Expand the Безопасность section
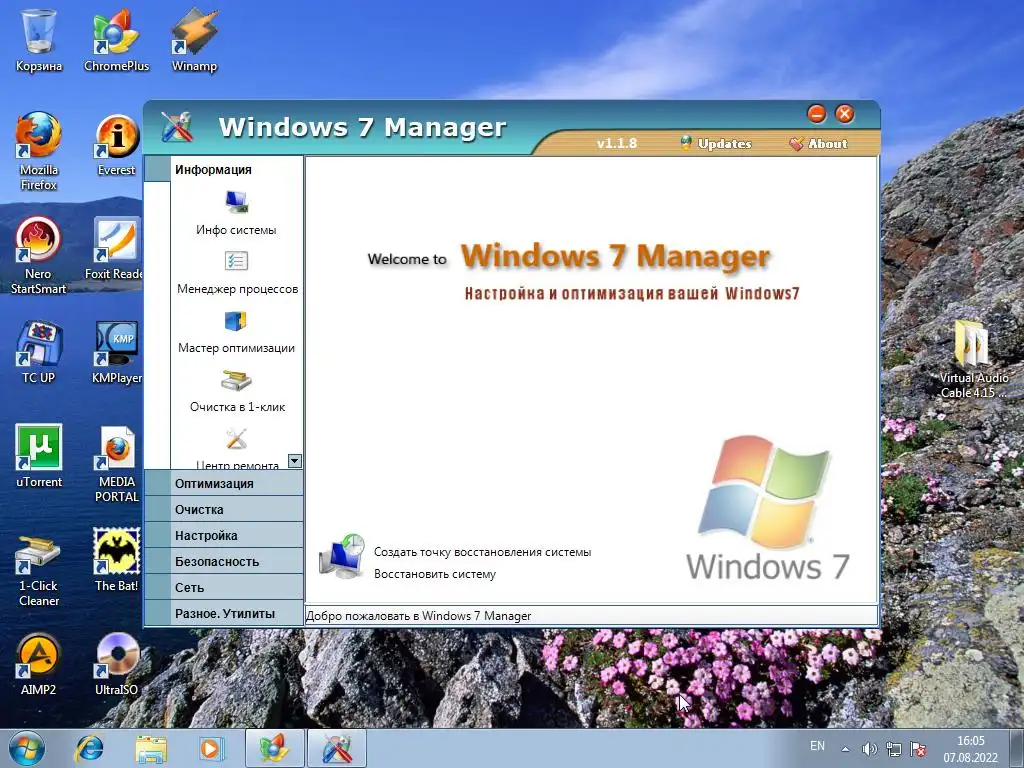This screenshot has height=768, width=1024. click(224, 562)
